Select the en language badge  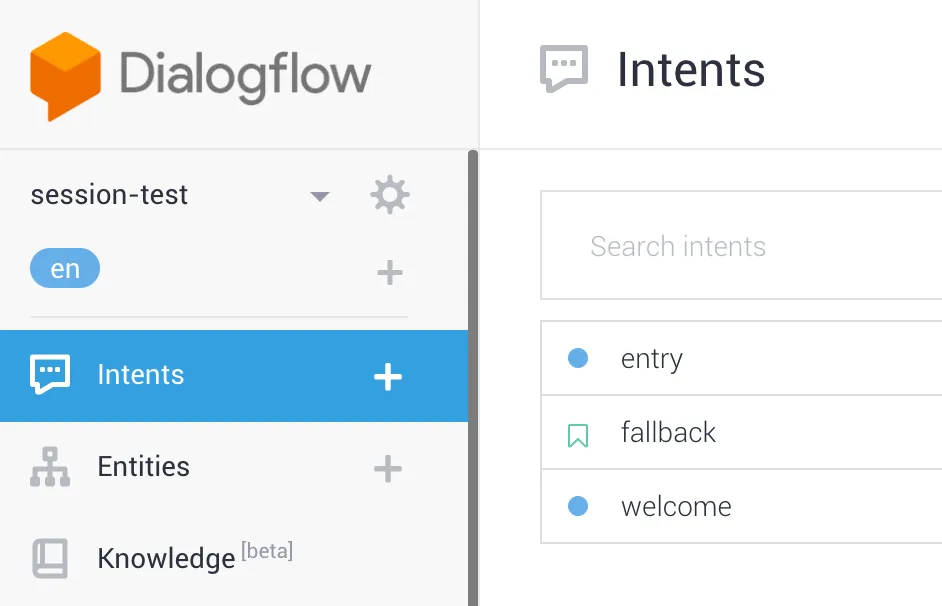click(x=65, y=269)
